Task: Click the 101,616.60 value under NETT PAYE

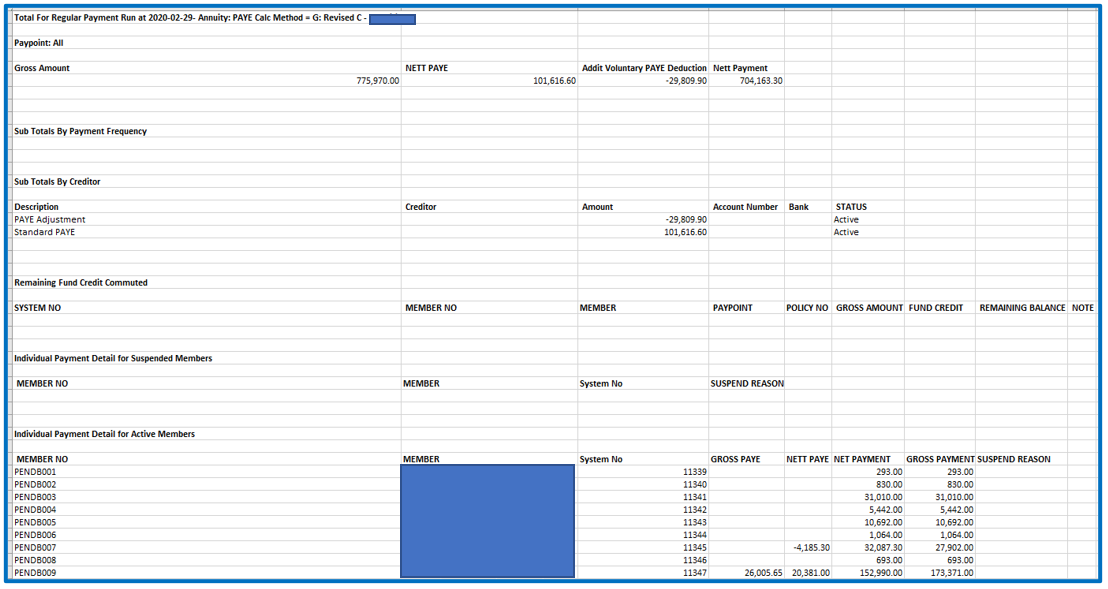Action: [554, 81]
